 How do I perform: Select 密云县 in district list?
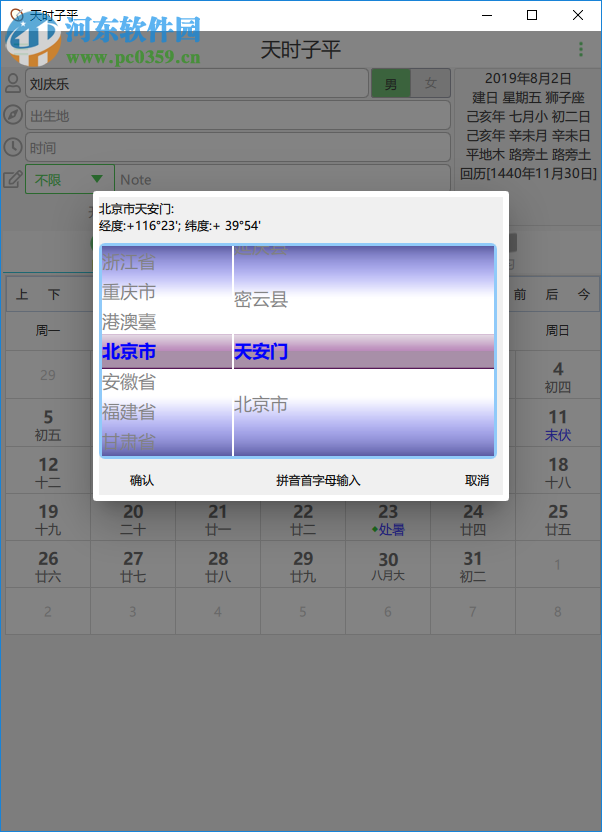tap(364, 299)
